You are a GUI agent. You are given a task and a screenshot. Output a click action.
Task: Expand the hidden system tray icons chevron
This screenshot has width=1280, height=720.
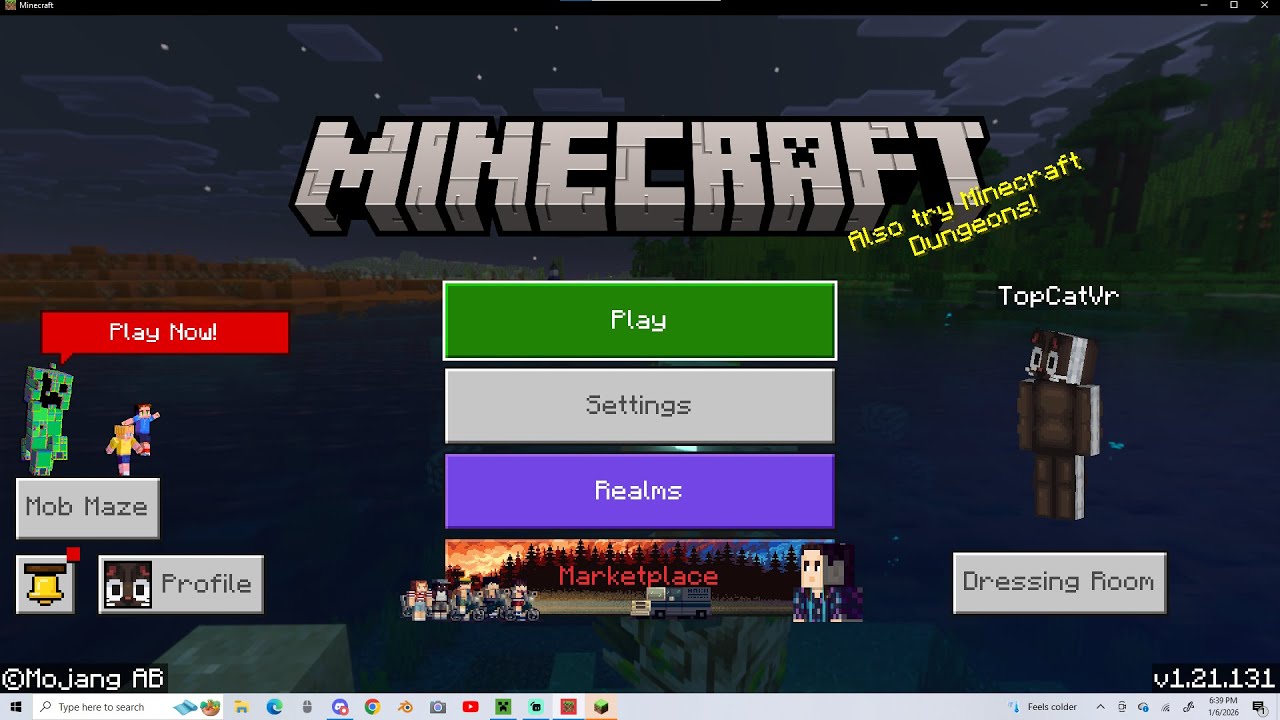click(x=1100, y=707)
